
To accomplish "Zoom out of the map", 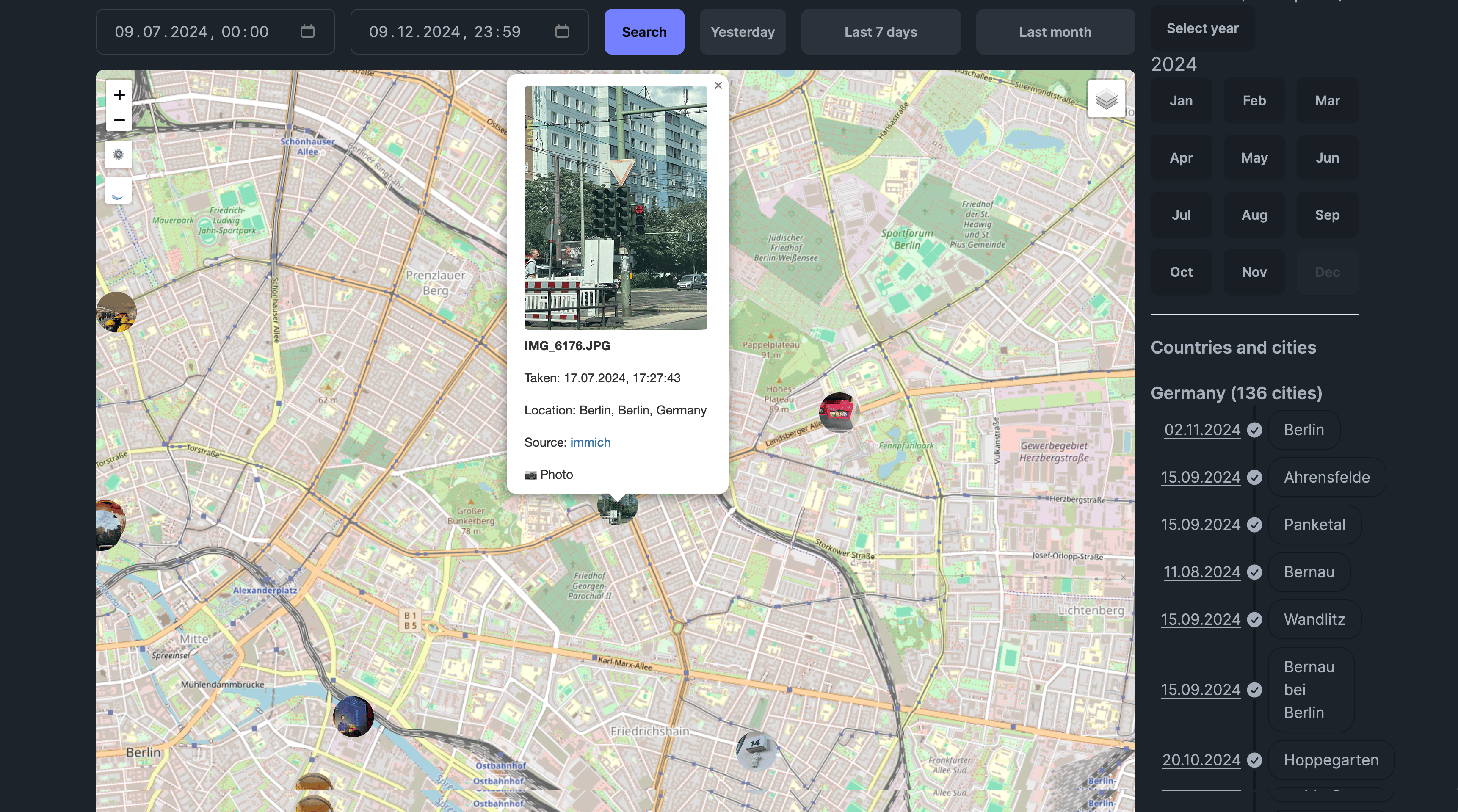I will click(119, 120).
